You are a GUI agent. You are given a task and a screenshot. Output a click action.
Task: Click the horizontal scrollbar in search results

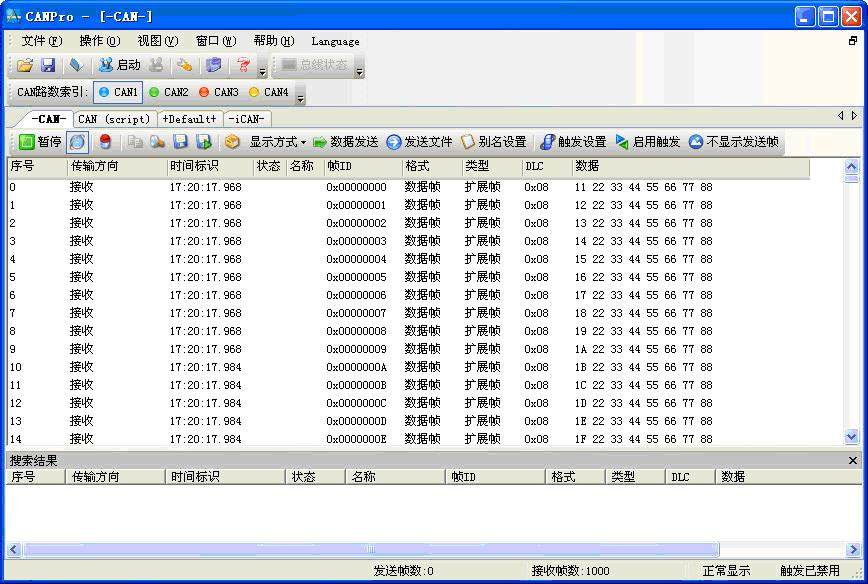(x=371, y=550)
